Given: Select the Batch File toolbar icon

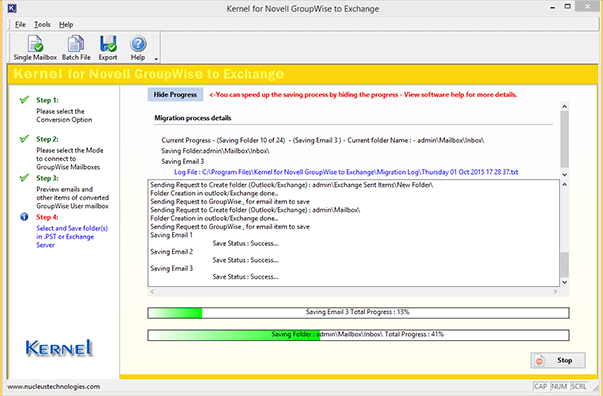Looking at the screenshot, I should (x=76, y=48).
